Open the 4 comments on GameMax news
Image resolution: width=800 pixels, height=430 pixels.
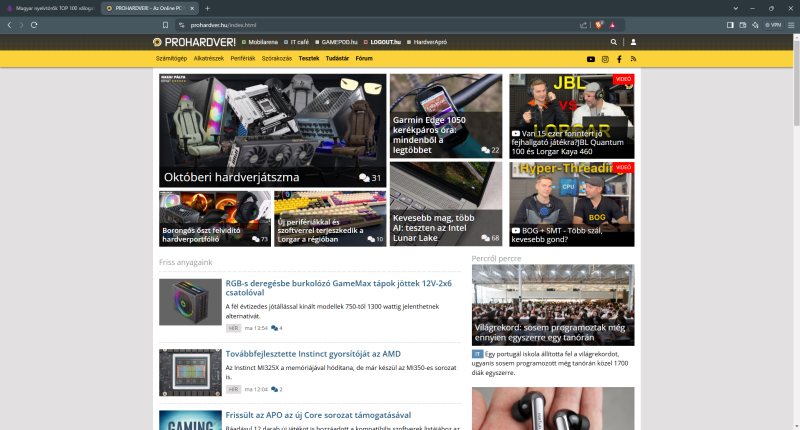click(x=277, y=328)
